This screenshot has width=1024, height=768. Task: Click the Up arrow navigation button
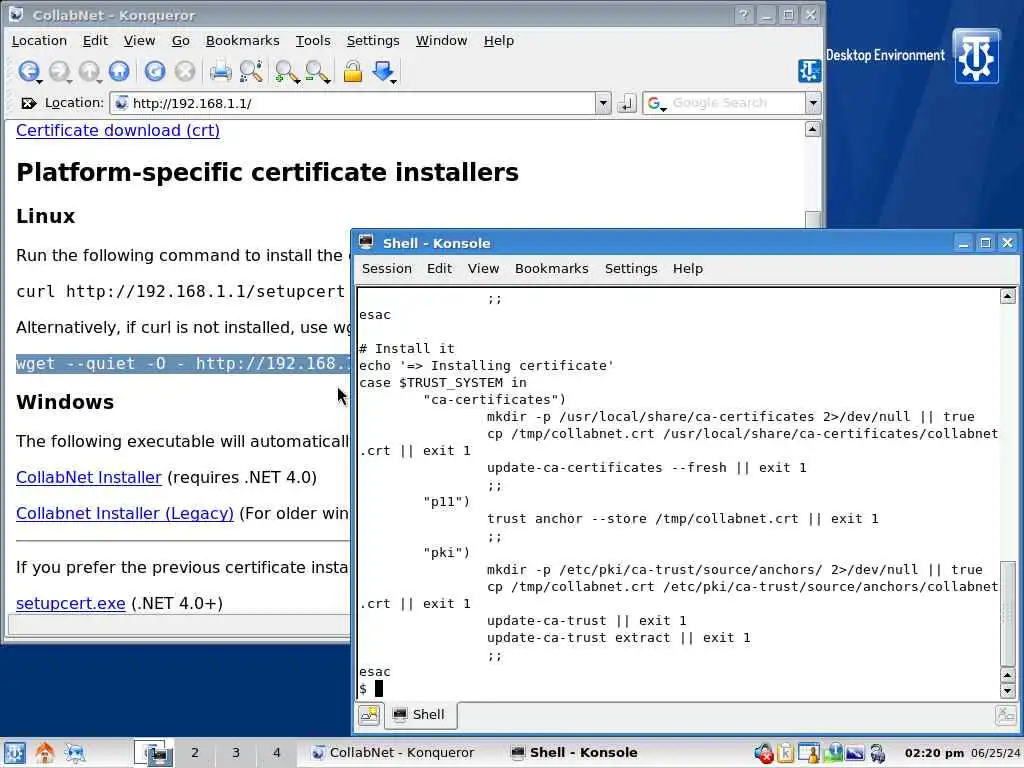[x=89, y=71]
